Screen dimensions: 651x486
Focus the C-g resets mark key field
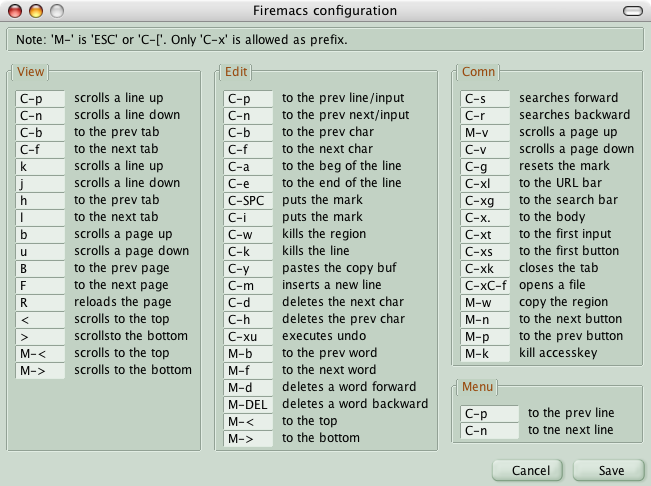pos(485,167)
